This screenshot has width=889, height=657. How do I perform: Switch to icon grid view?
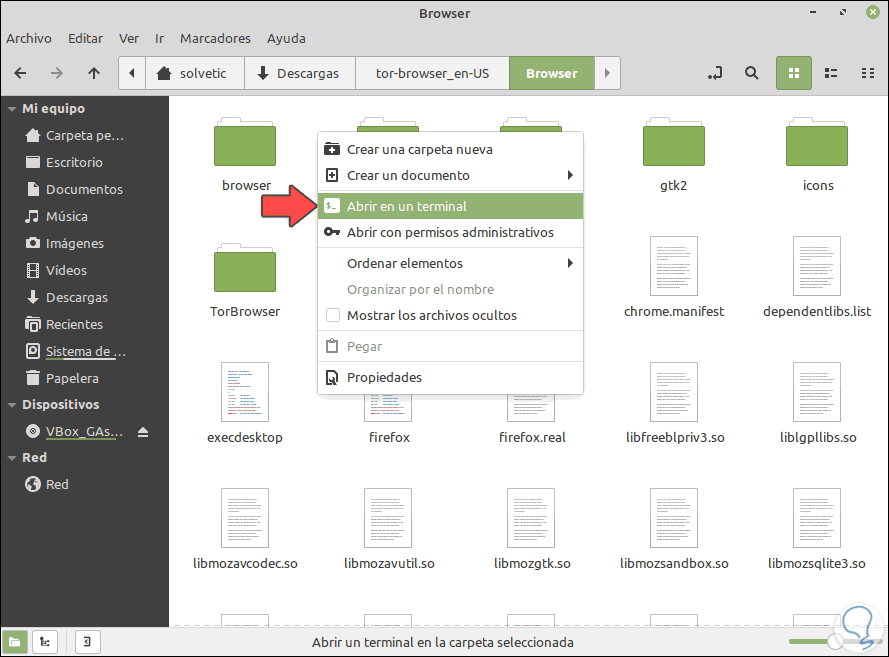coord(794,73)
